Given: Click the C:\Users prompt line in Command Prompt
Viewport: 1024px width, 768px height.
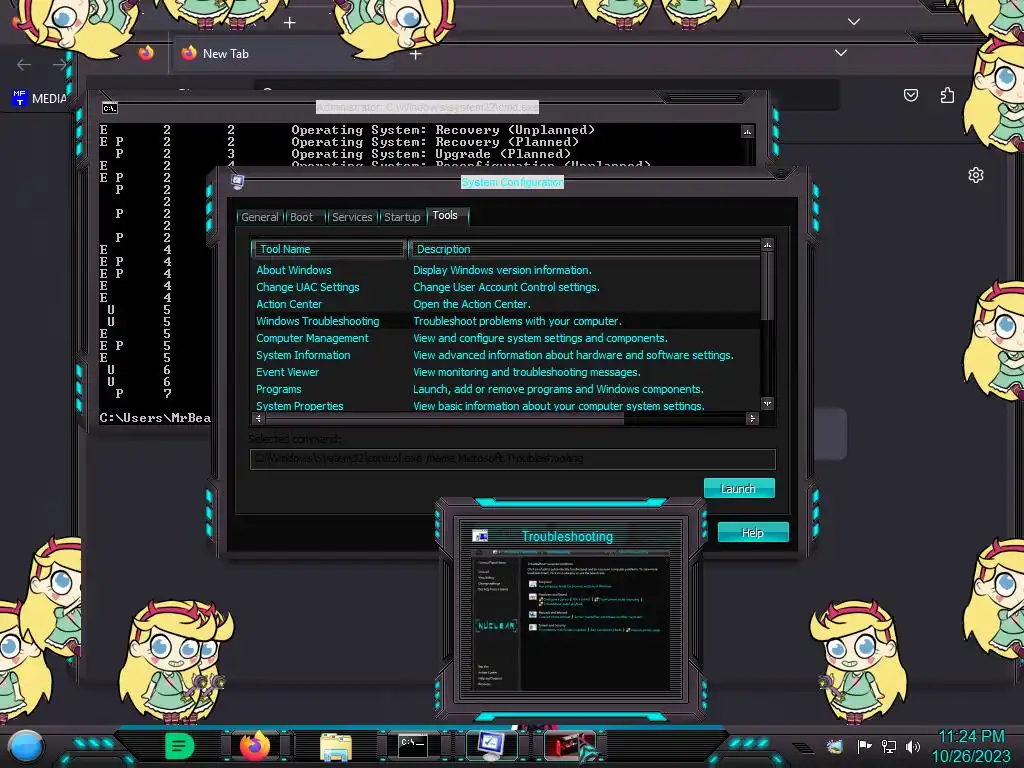Looking at the screenshot, I should [x=155, y=418].
